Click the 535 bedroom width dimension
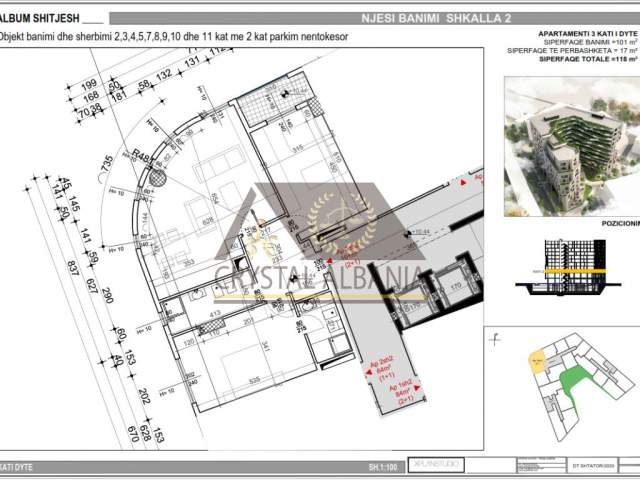 (x=254, y=380)
